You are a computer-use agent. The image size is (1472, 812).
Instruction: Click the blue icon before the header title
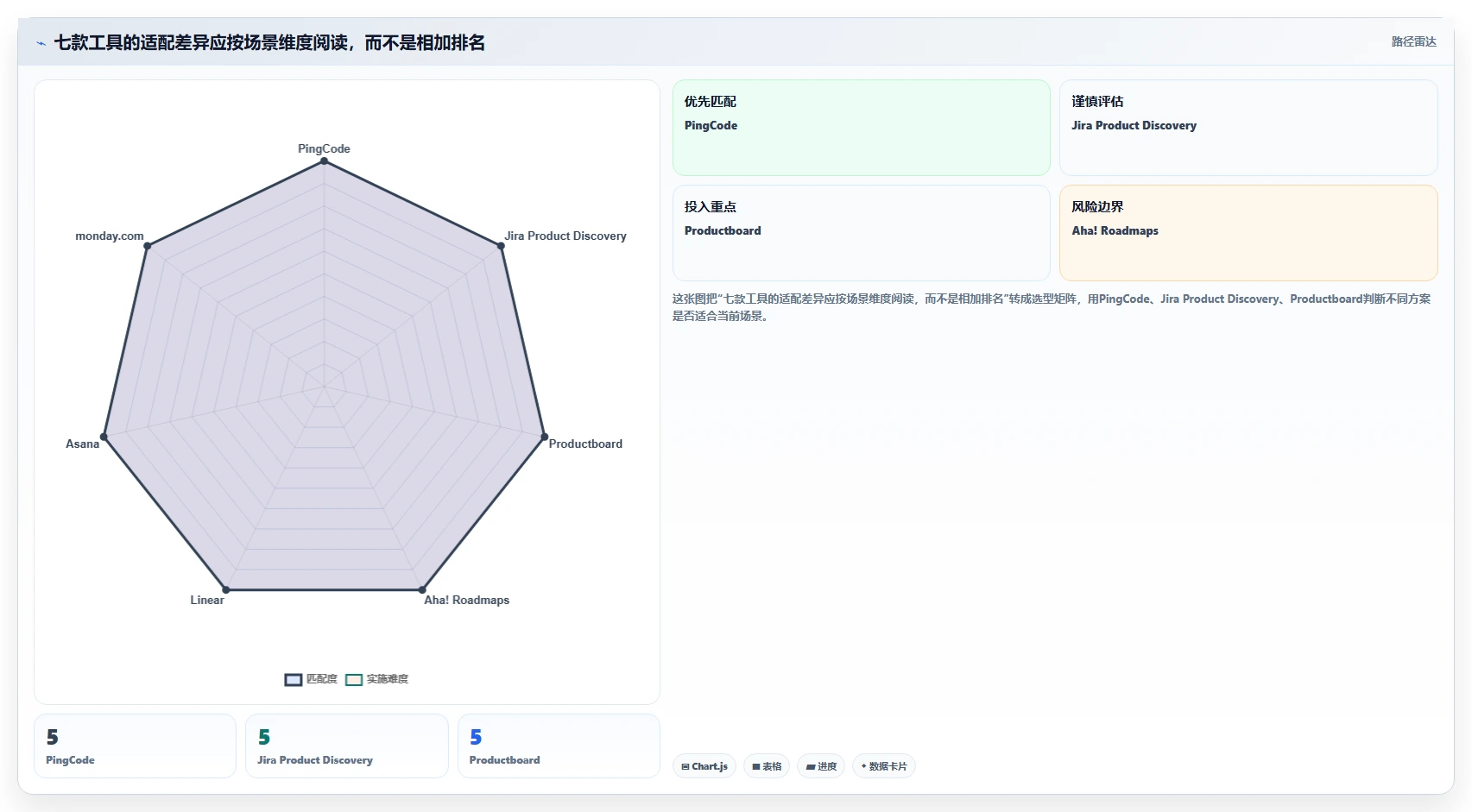[41, 43]
